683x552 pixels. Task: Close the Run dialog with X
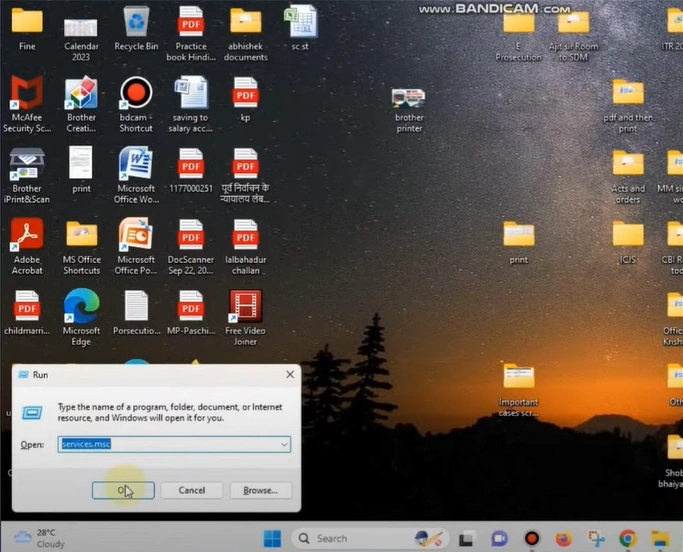pyautogui.click(x=290, y=374)
